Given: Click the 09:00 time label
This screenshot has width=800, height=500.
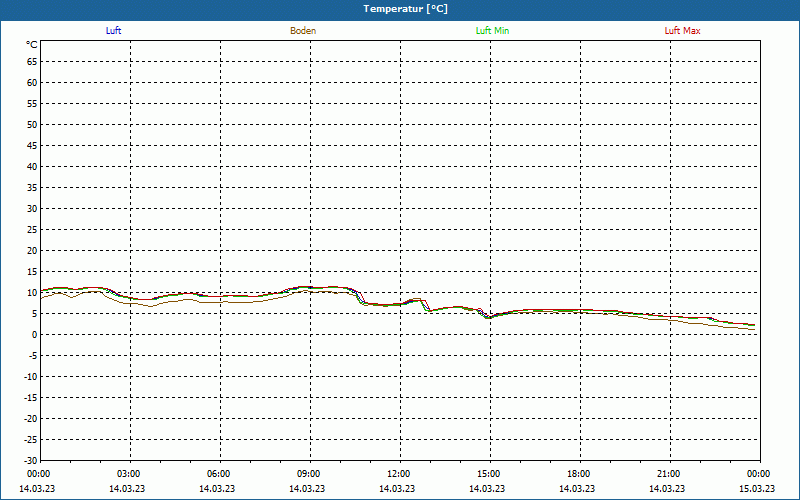Looking at the screenshot, I should click(309, 474).
